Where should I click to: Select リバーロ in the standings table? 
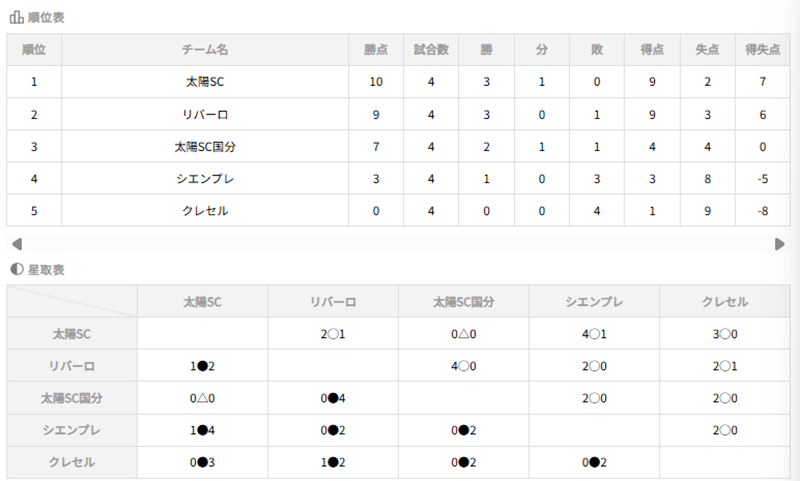[205, 115]
